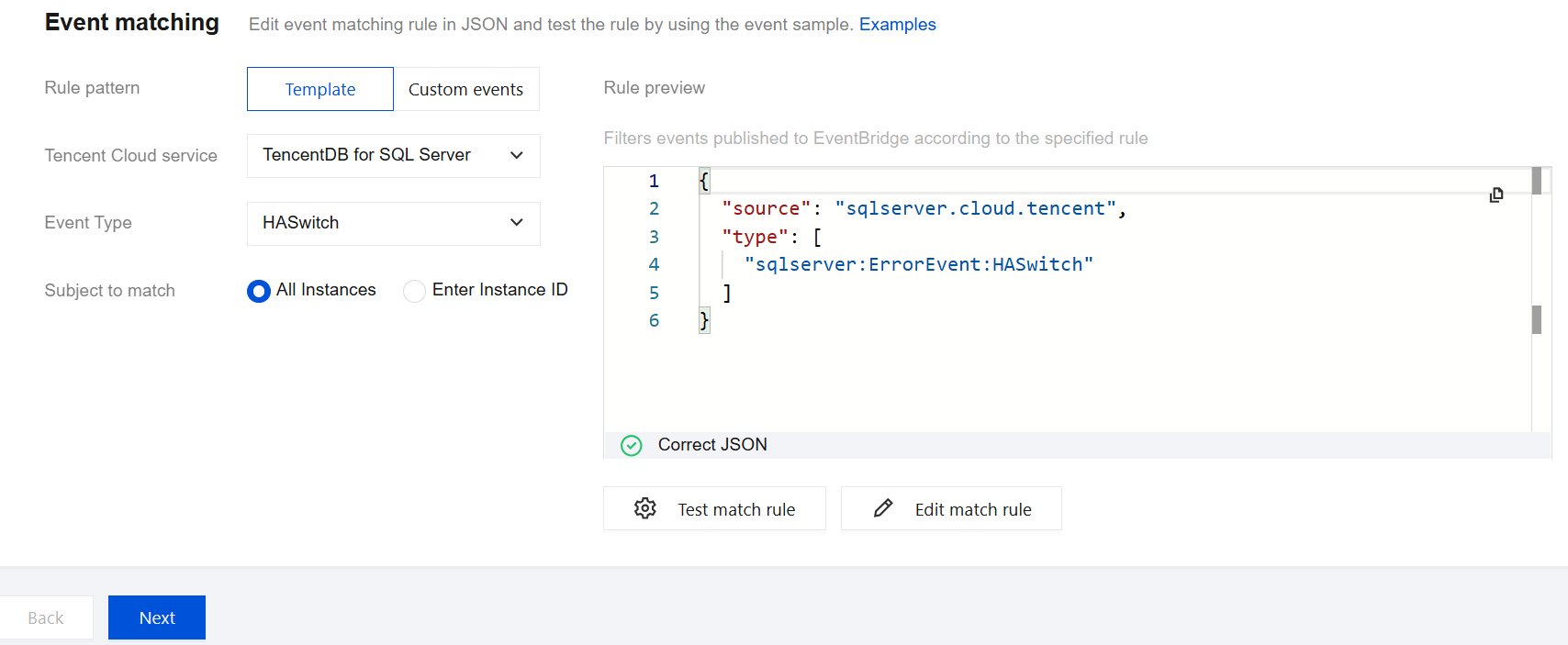Open the Examples link
This screenshot has width=1568, height=645.
[897, 25]
